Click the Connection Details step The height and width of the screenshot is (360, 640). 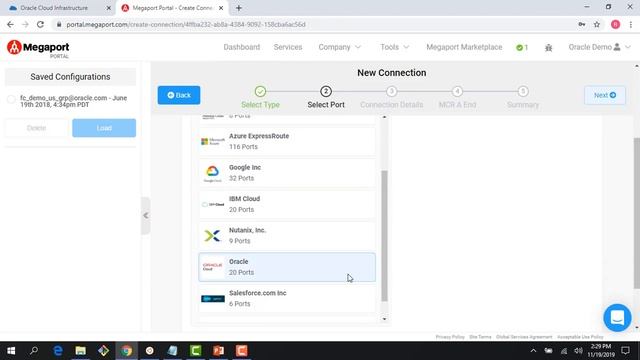click(x=391, y=98)
